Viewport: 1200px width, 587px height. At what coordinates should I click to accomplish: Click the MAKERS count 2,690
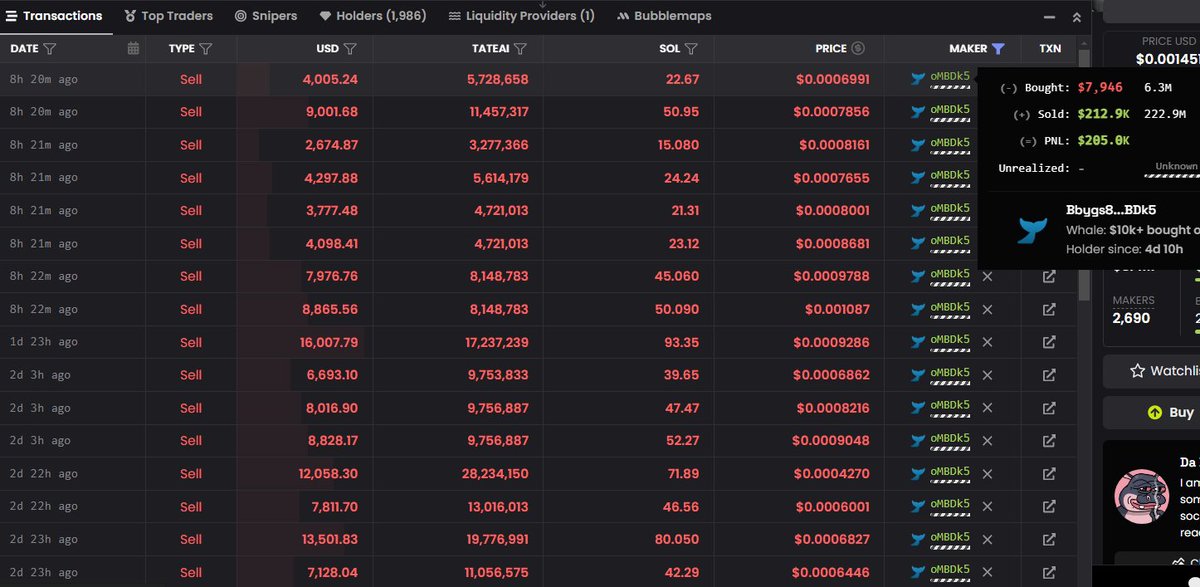point(1131,318)
